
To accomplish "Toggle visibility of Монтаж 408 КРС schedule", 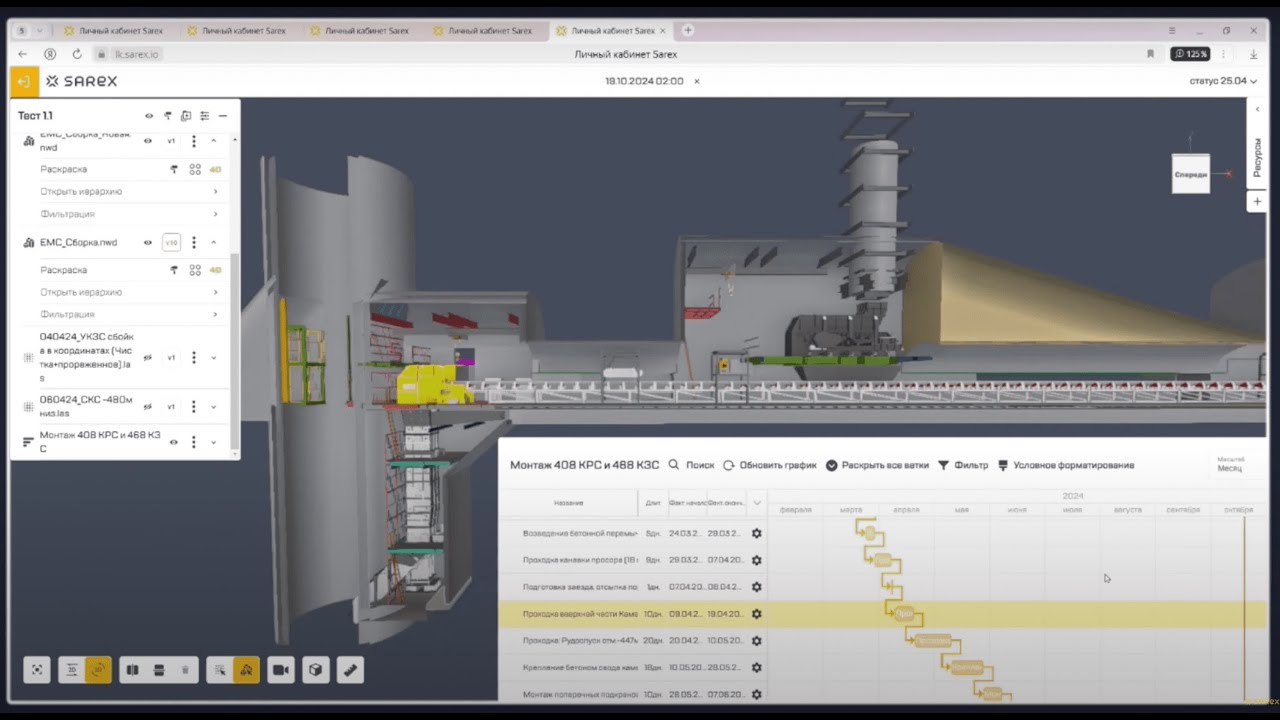I will point(173,442).
